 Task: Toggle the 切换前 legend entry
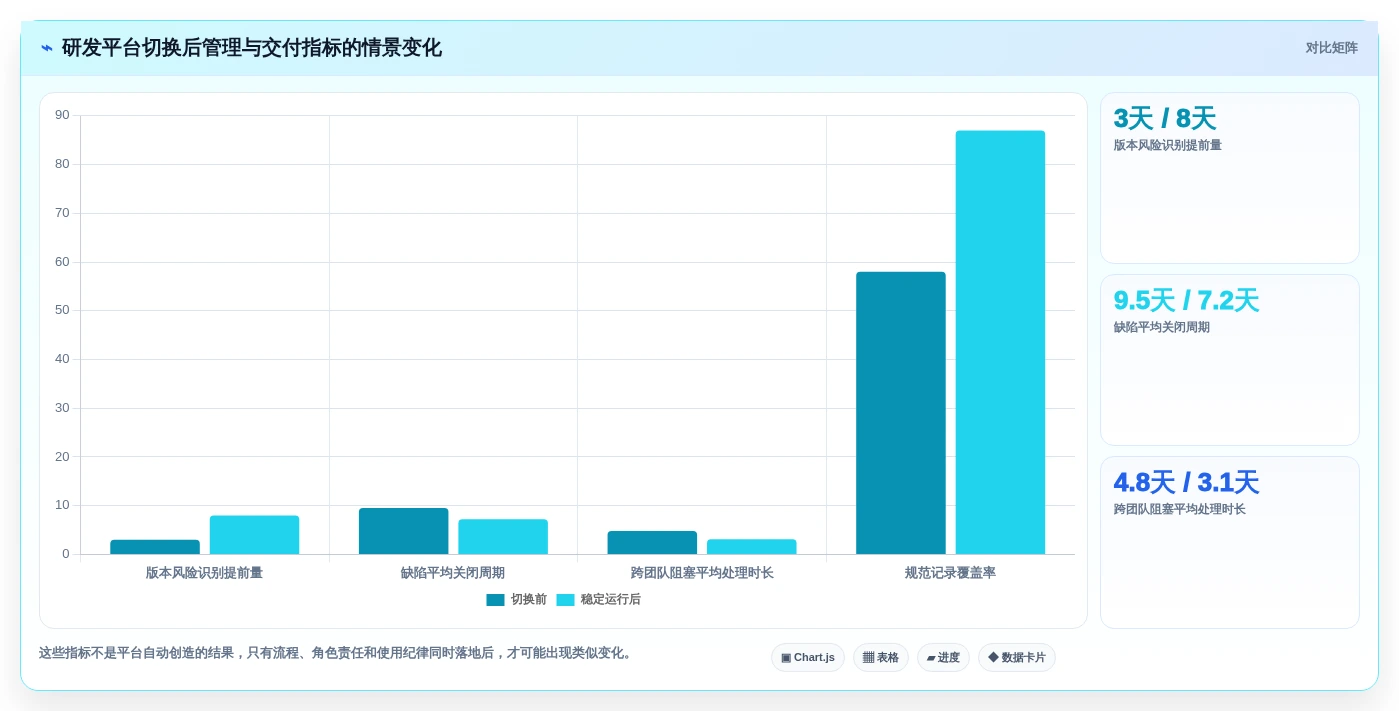516,600
